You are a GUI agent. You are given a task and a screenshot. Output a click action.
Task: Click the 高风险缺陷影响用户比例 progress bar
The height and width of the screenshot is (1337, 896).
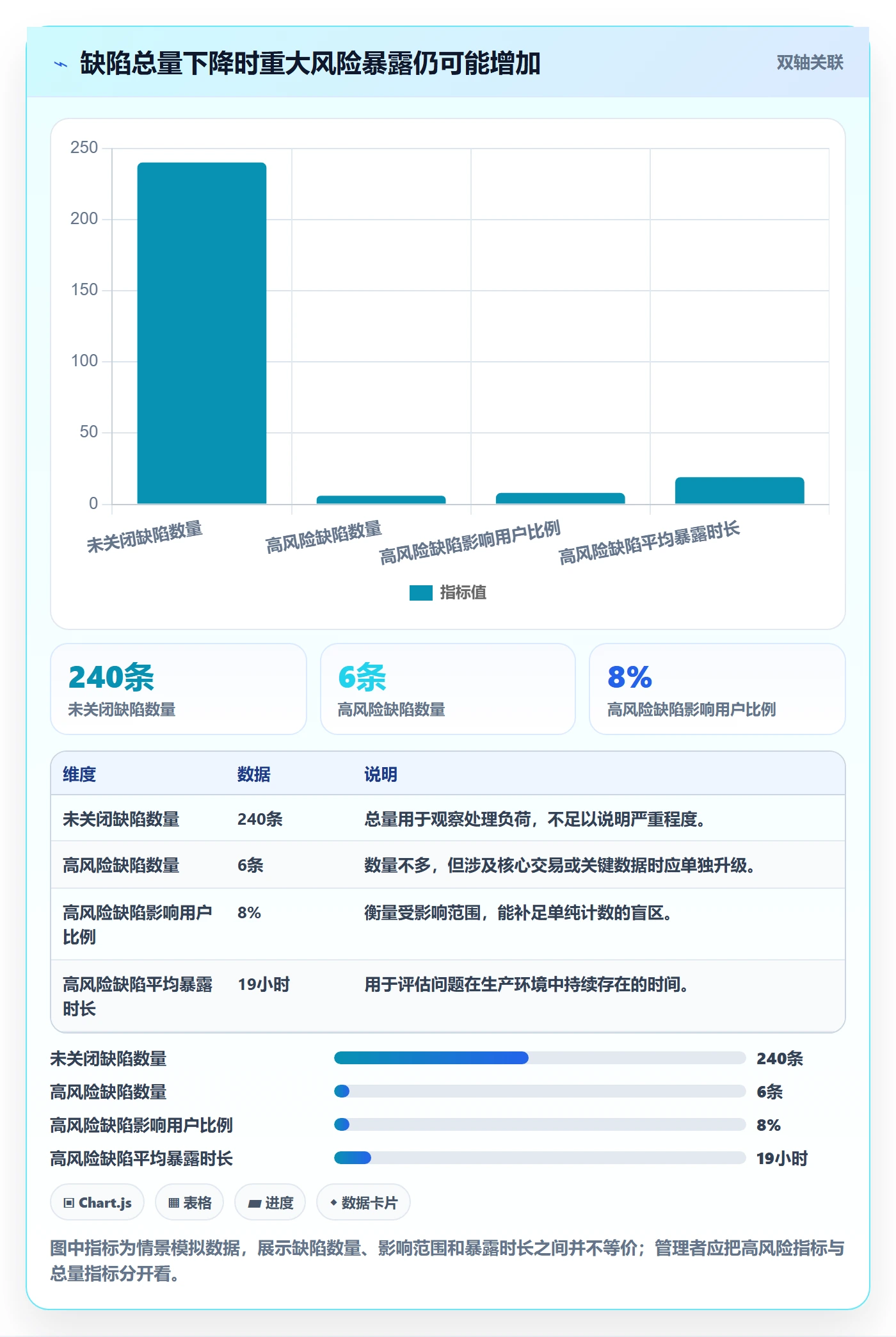pos(540,1124)
